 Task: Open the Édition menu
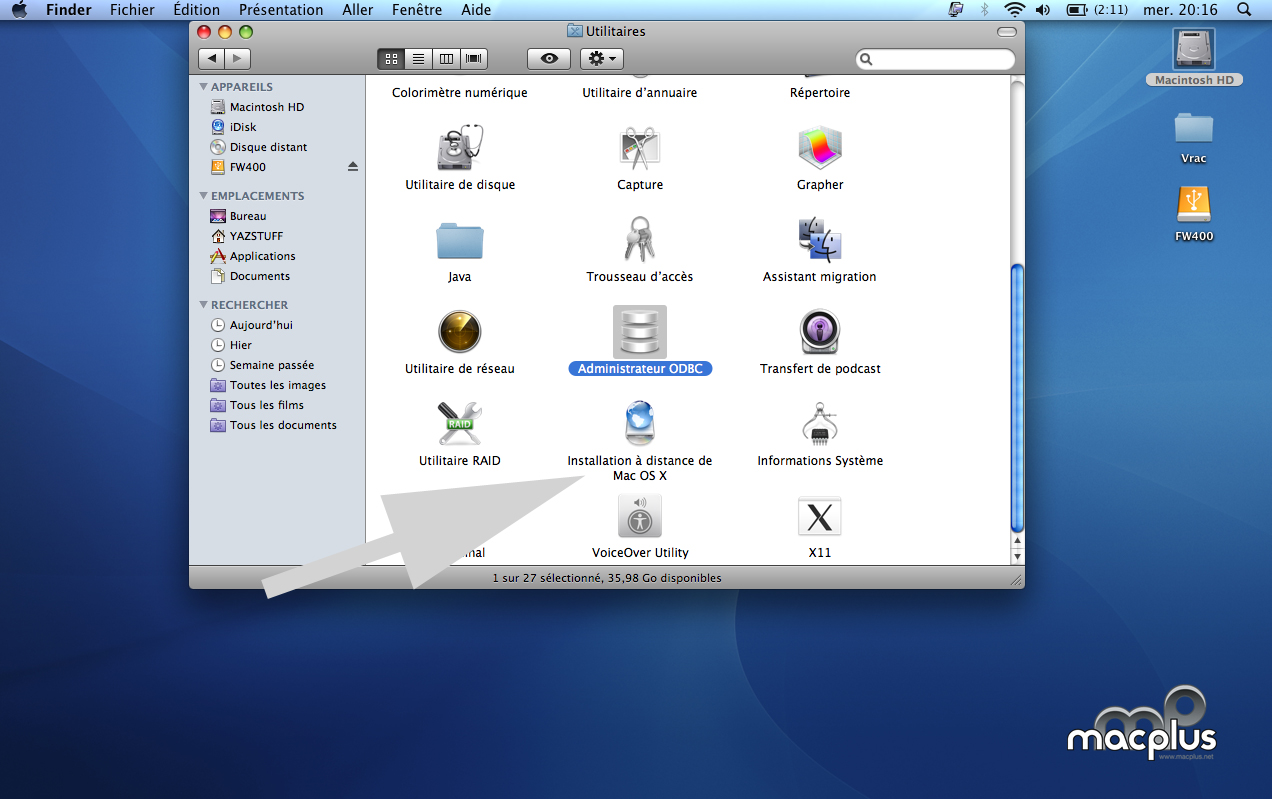(196, 10)
